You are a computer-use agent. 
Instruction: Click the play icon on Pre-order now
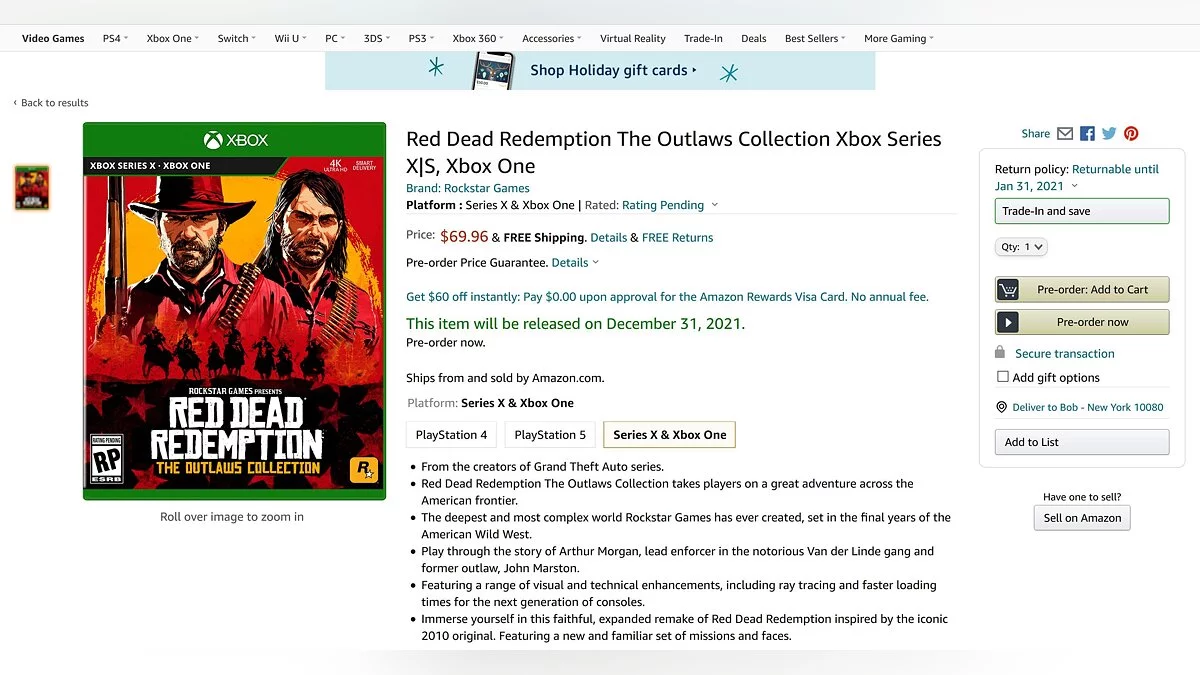click(x=1008, y=322)
